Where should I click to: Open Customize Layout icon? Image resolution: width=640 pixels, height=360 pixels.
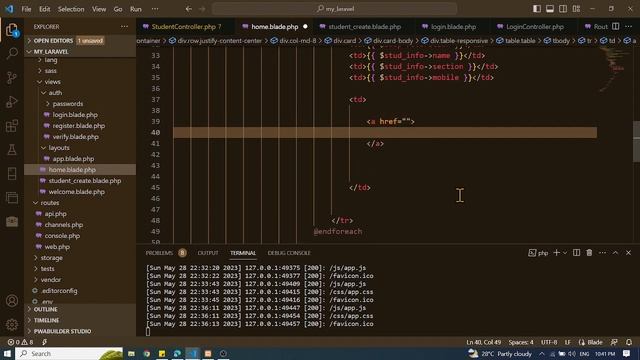(x=576, y=9)
